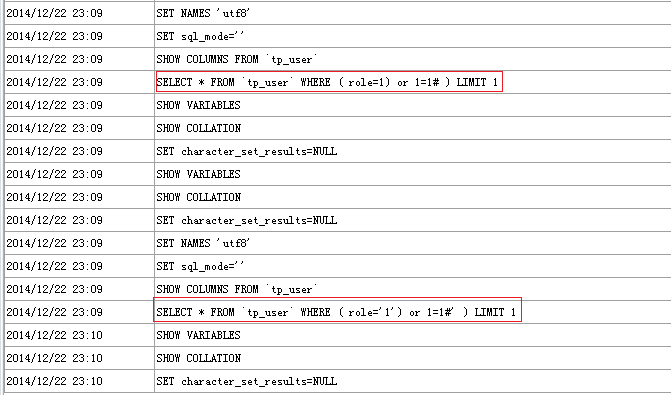Click the timestamp beside the role=1 SELECT query
This screenshot has height=395, width=671.
click(54, 82)
